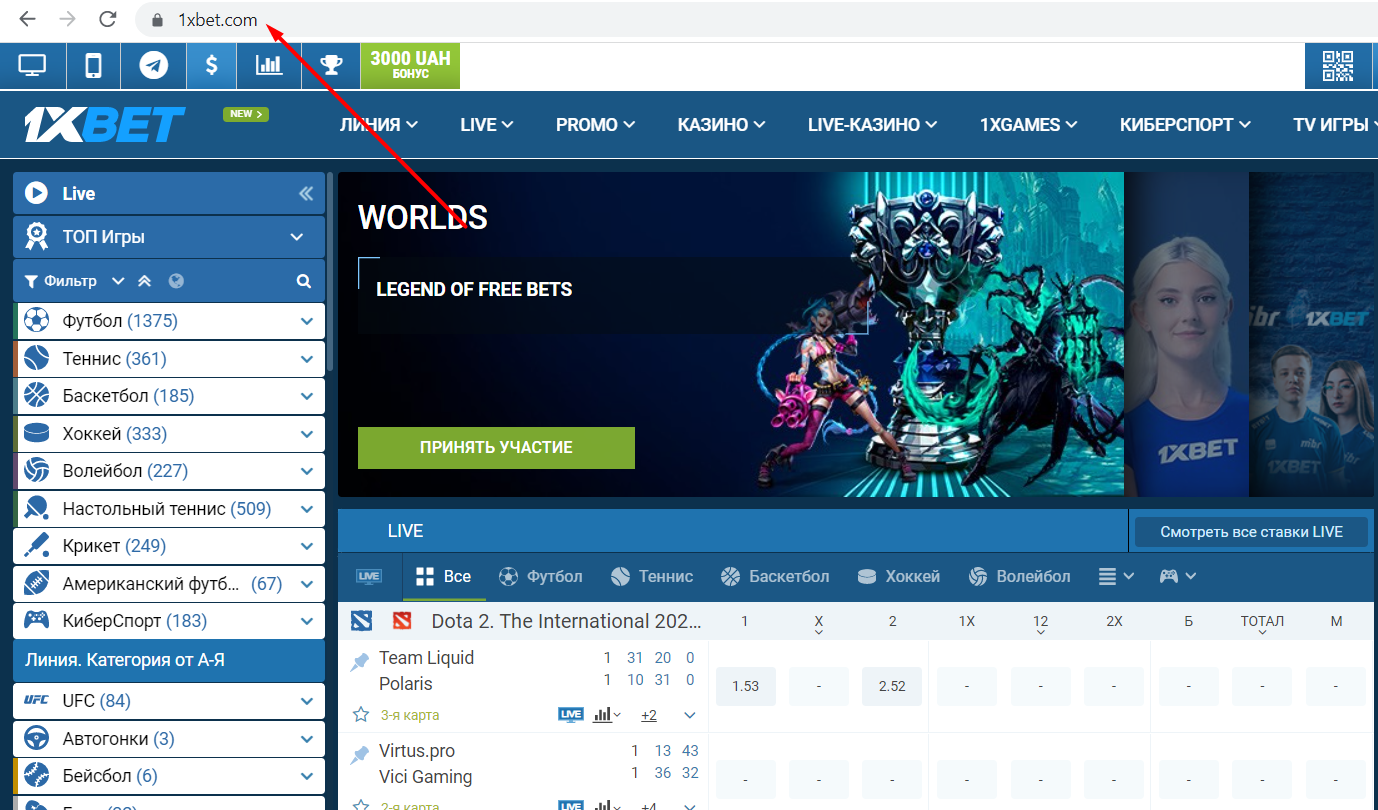Open the КИБЕРСПОРТ menu
The height and width of the screenshot is (810, 1378).
click(1186, 125)
